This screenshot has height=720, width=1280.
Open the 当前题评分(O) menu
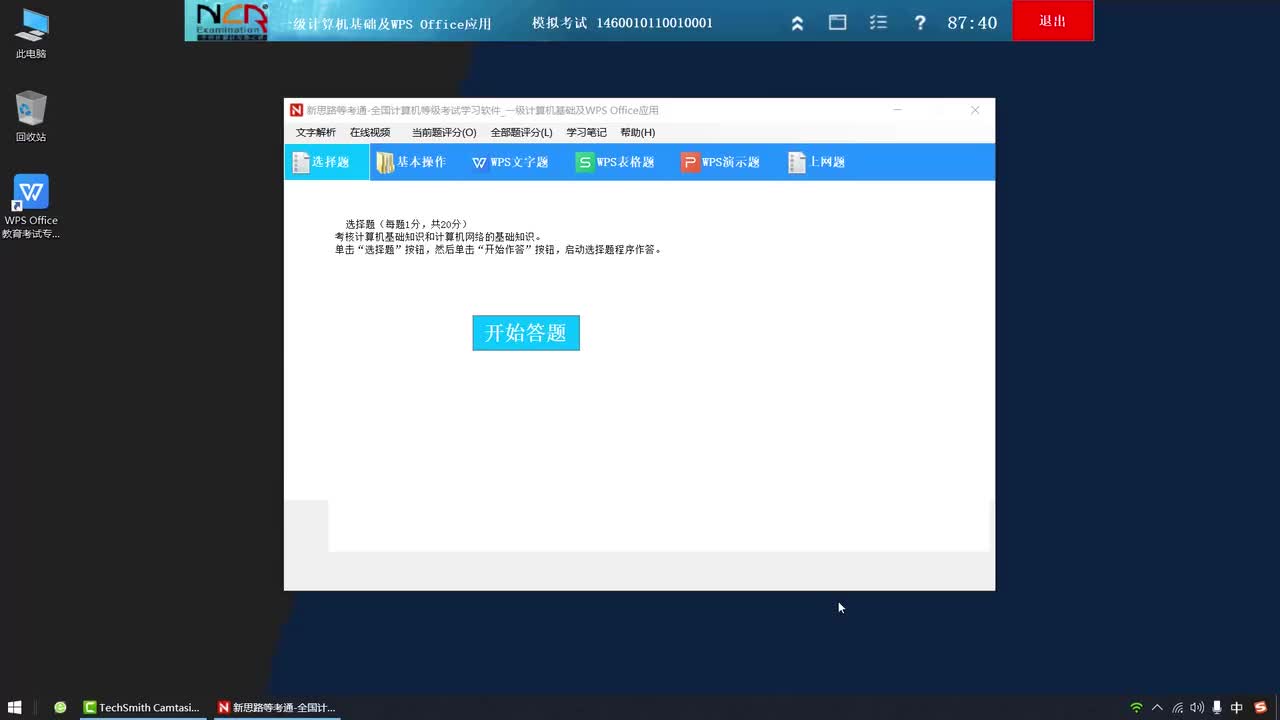[444, 132]
